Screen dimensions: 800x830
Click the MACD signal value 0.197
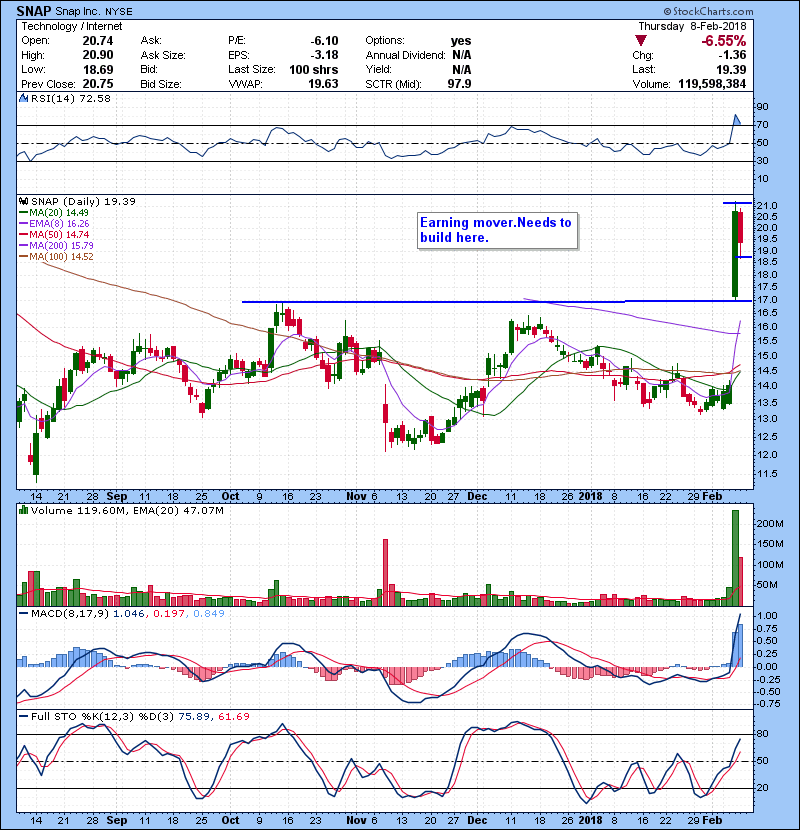168,614
